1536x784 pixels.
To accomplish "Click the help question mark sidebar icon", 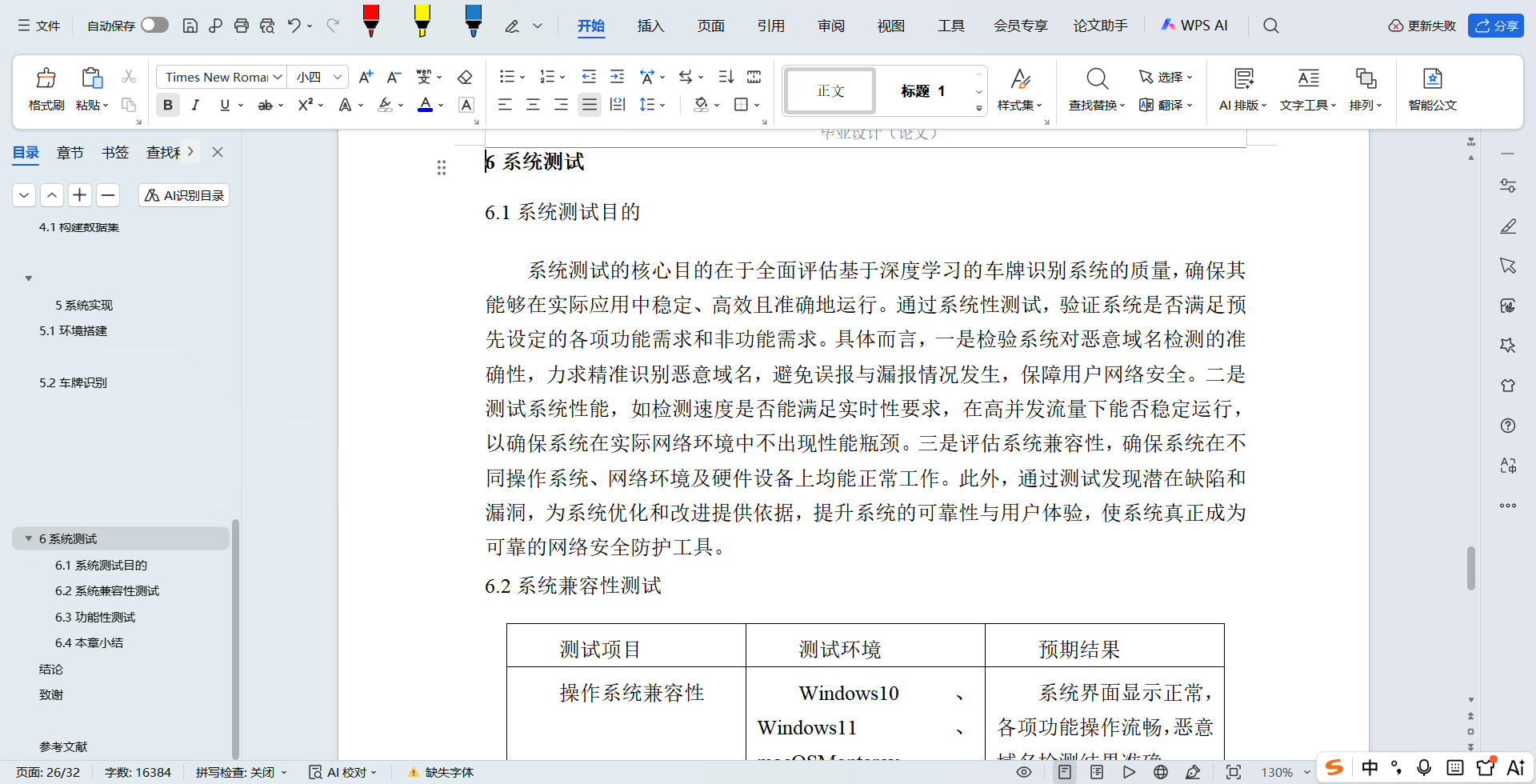I will click(x=1508, y=426).
